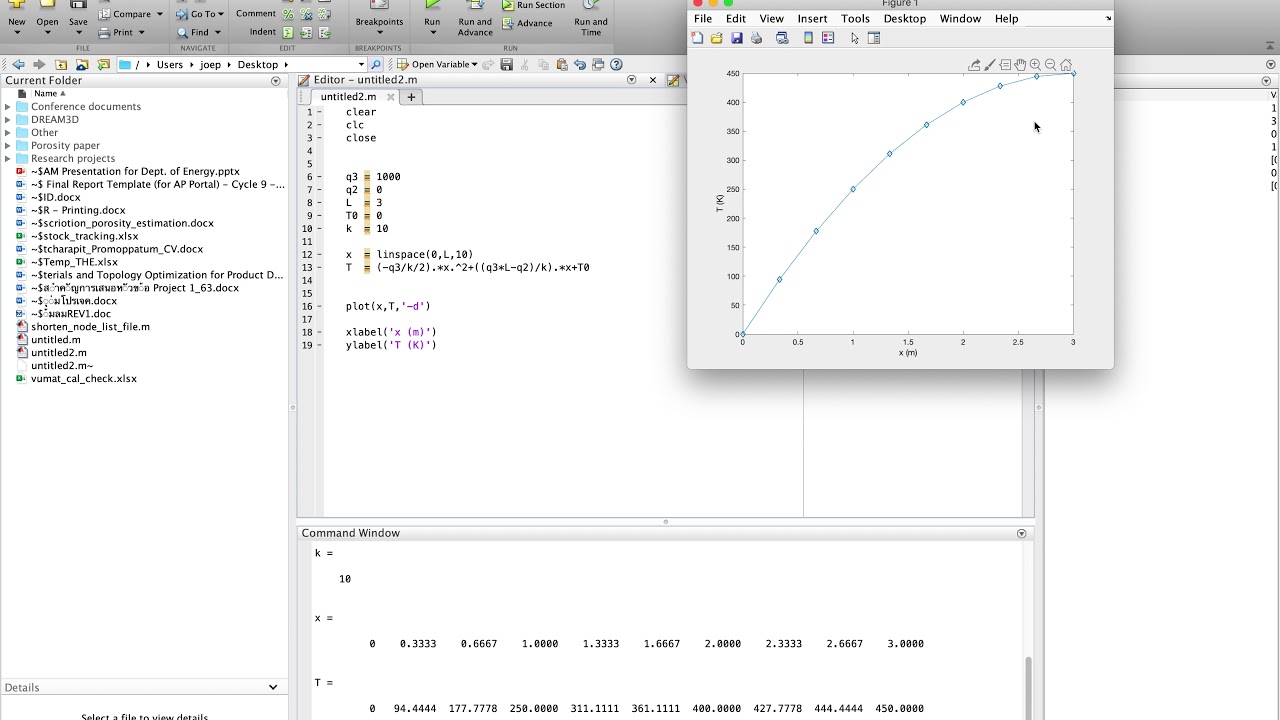Click the Desktop segment in folder path
Screen dimensions: 1280x720
(258, 65)
